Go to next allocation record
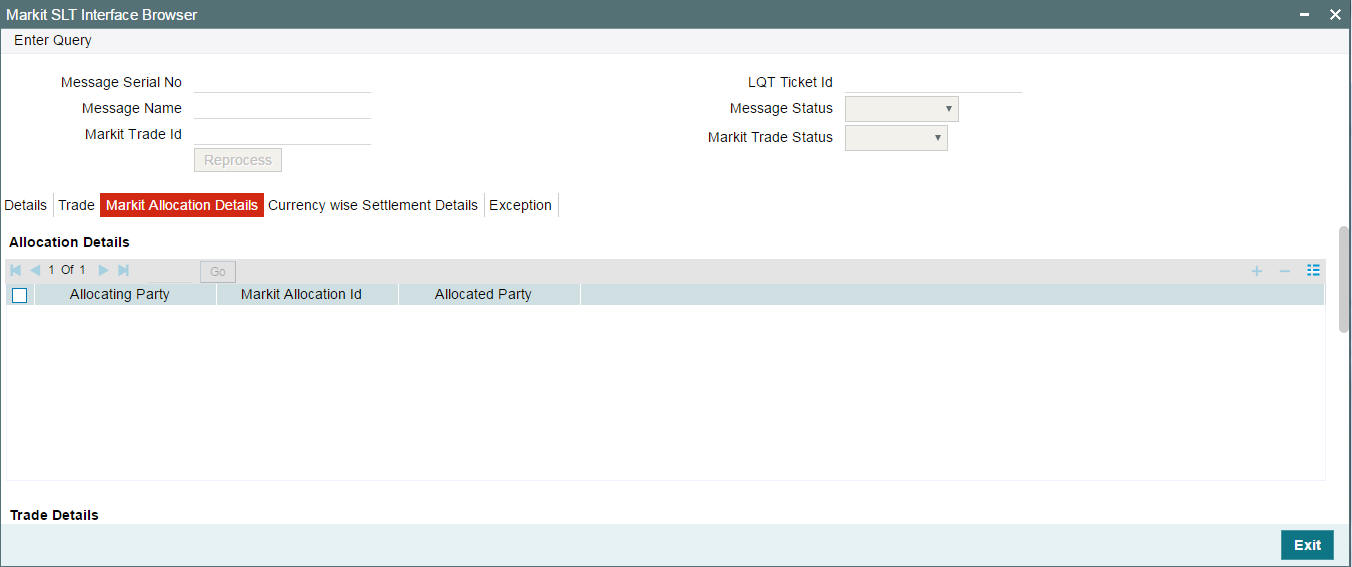This screenshot has width=1352, height=567. click(x=103, y=270)
